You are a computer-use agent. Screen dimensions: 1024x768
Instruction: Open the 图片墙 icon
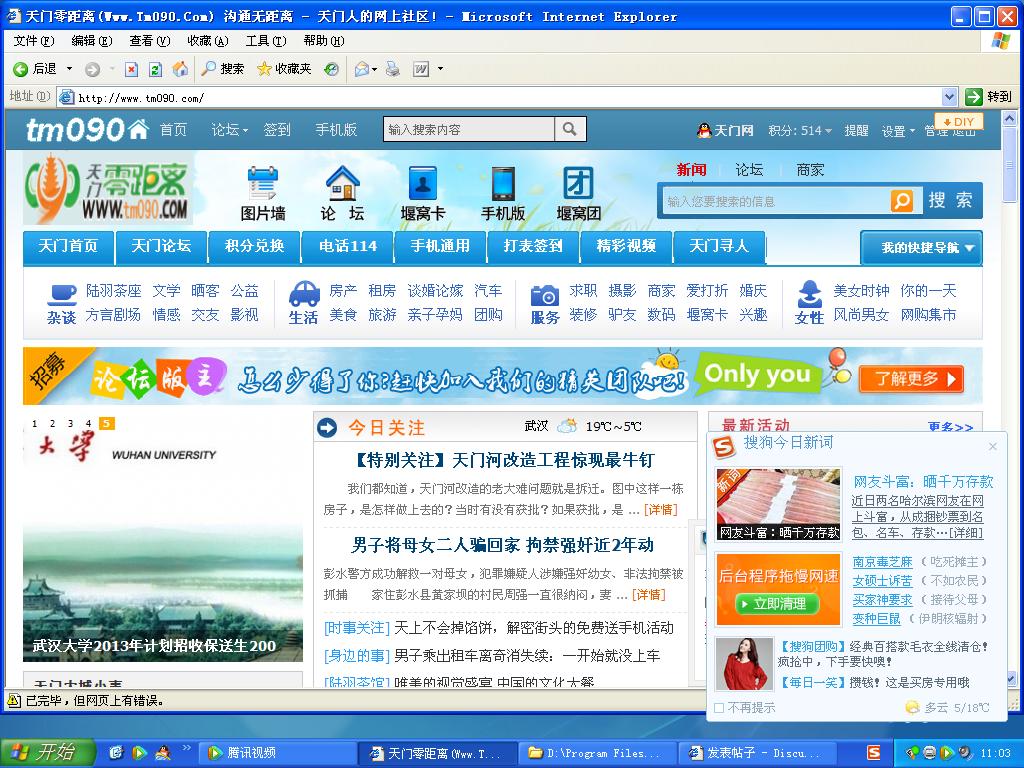tap(263, 194)
